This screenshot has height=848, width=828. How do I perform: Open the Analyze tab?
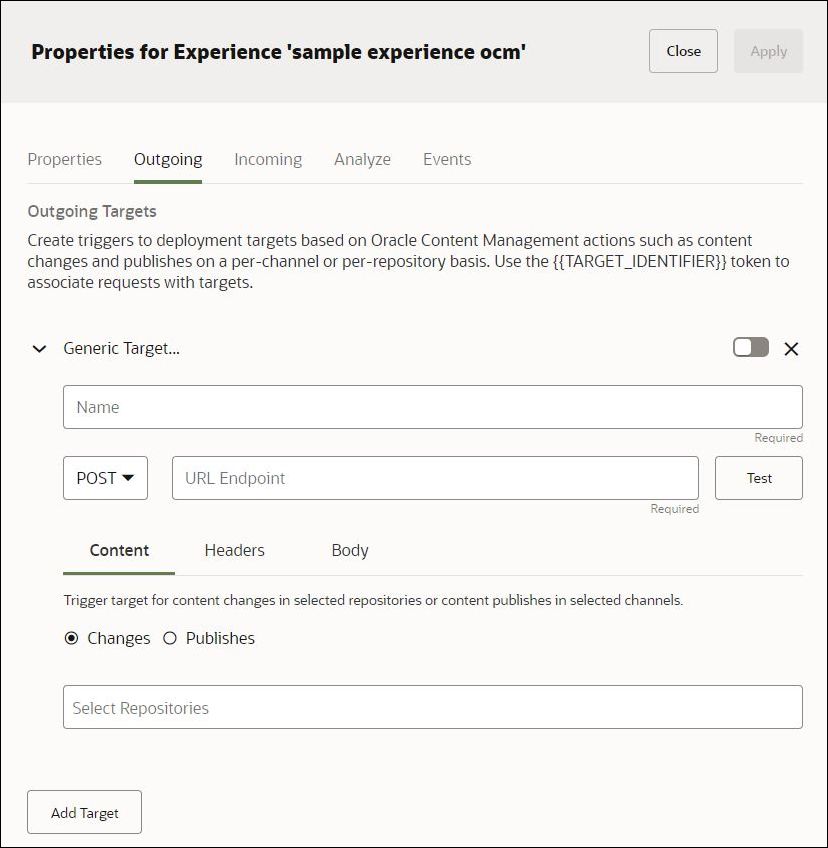(x=362, y=159)
